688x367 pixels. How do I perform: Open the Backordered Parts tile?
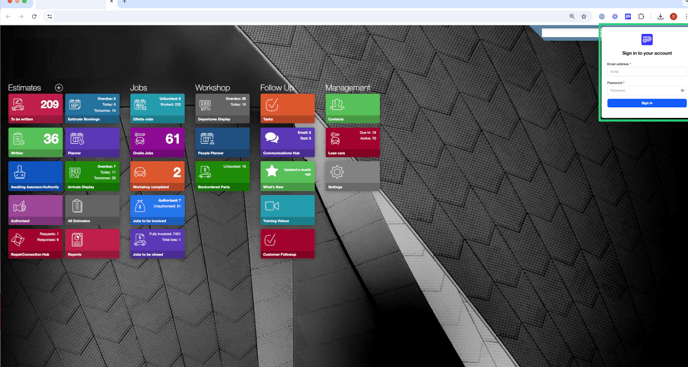tap(222, 176)
